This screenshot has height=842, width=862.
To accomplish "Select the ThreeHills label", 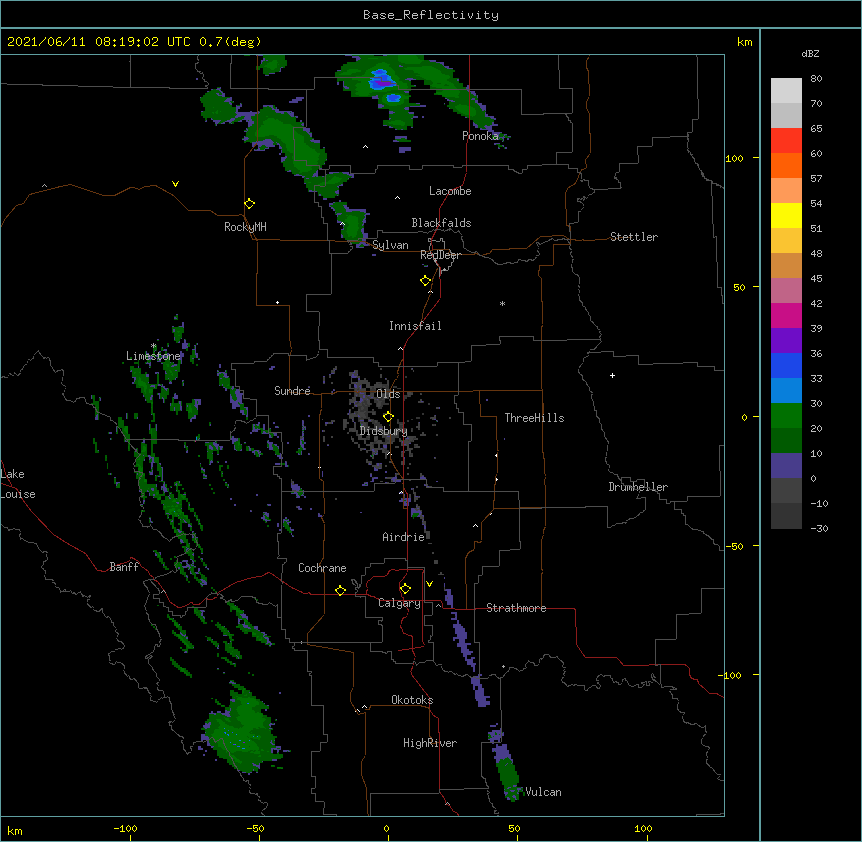I will pos(534,418).
